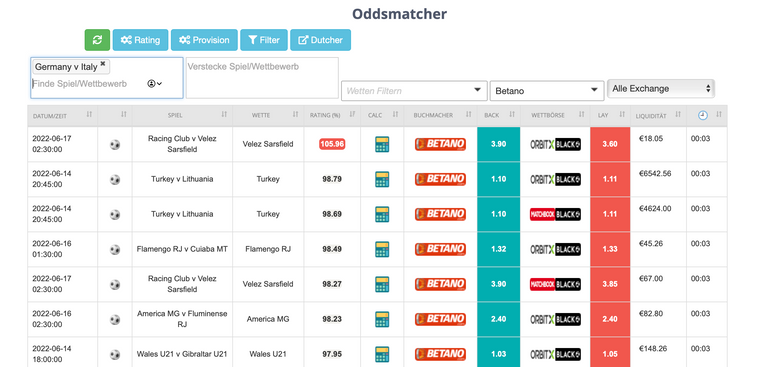Open the Provision settings button
Image resolution: width=760 pixels, height=367 pixels.
point(204,40)
